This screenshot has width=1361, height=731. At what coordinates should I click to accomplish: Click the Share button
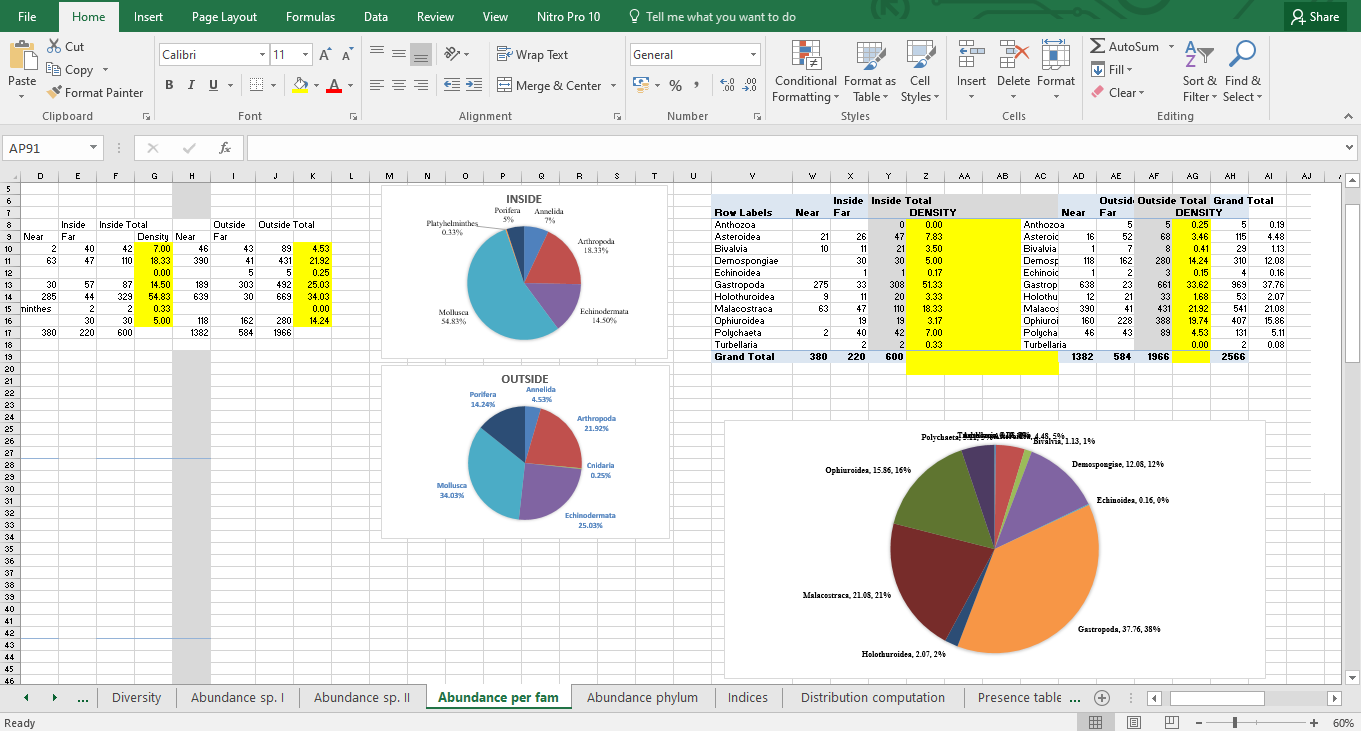click(x=1314, y=17)
